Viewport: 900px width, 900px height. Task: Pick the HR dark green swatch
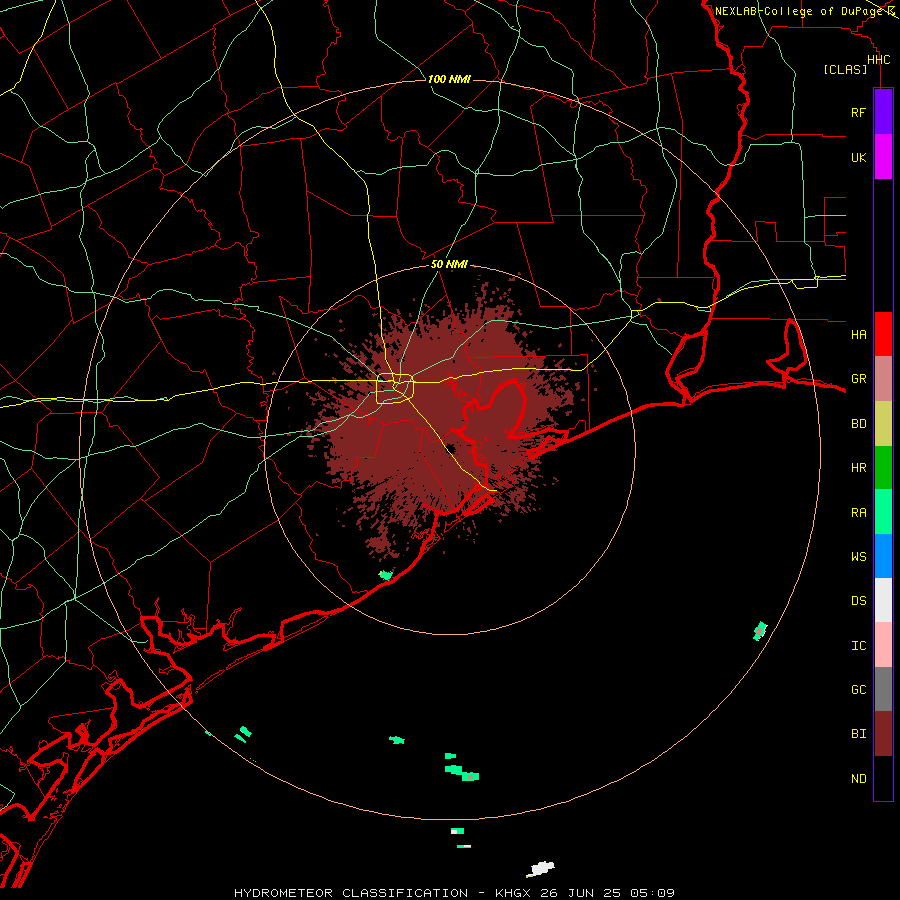(883, 468)
